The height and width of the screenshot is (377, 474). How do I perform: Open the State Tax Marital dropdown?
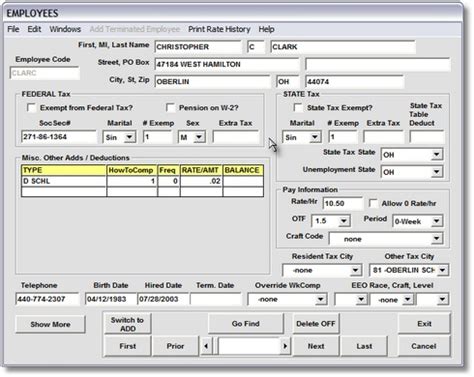(x=315, y=137)
